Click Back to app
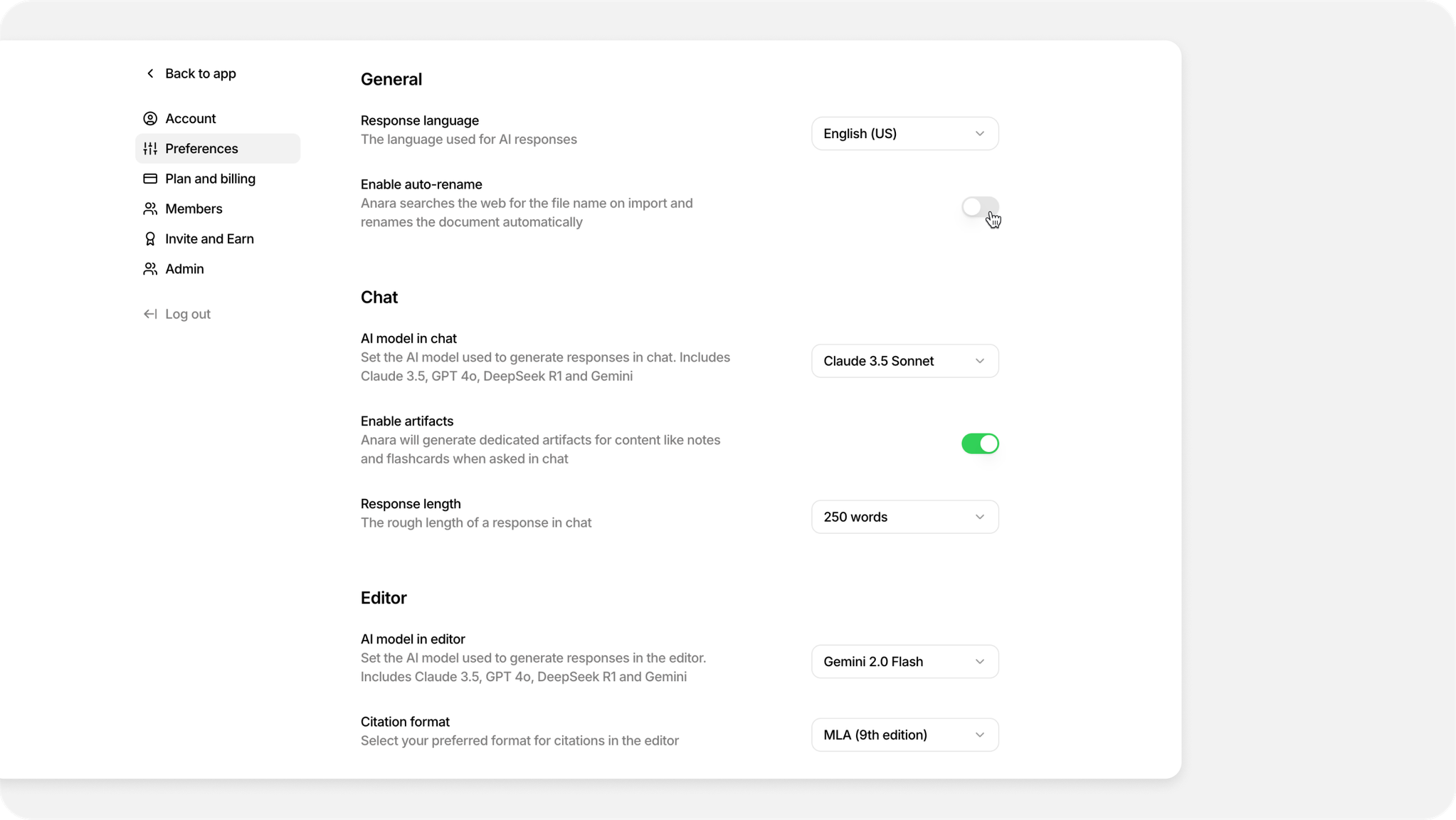 coord(200,73)
